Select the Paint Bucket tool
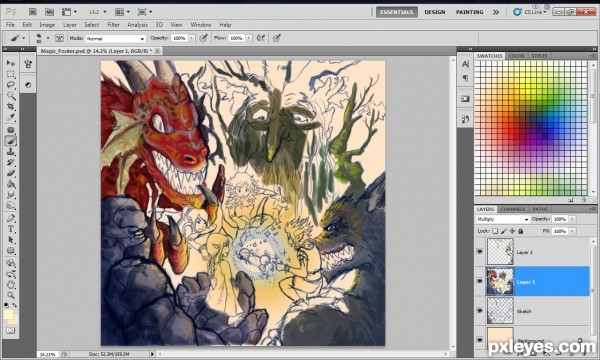Viewport: 600px width, 360px height. [11, 184]
